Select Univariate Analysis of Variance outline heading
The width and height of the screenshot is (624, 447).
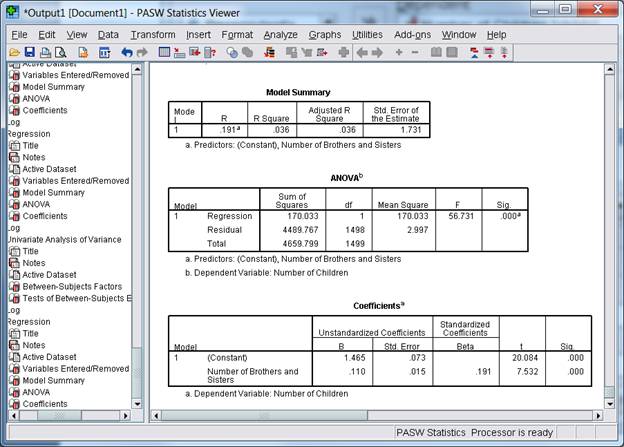coord(64,240)
